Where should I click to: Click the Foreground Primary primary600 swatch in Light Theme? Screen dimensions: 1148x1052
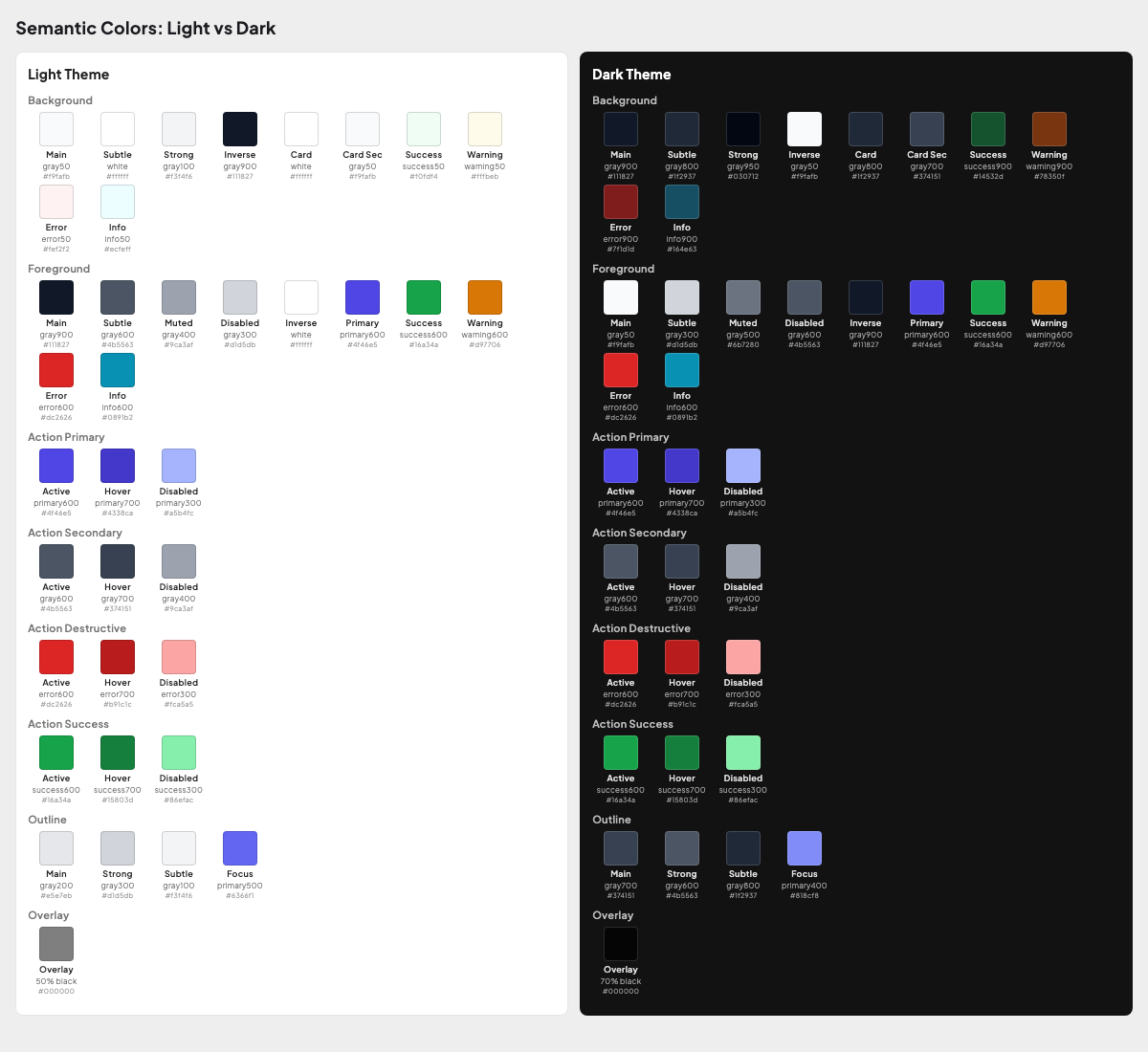tap(362, 296)
